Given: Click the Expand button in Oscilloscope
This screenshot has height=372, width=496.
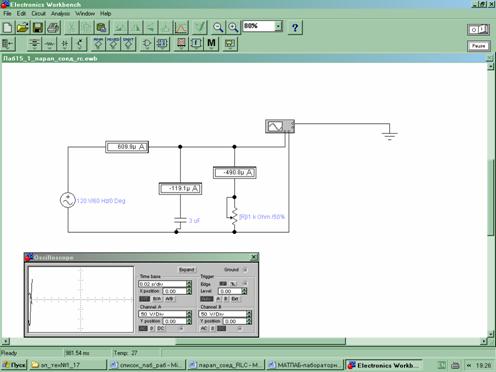Looking at the screenshot, I should (186, 269).
